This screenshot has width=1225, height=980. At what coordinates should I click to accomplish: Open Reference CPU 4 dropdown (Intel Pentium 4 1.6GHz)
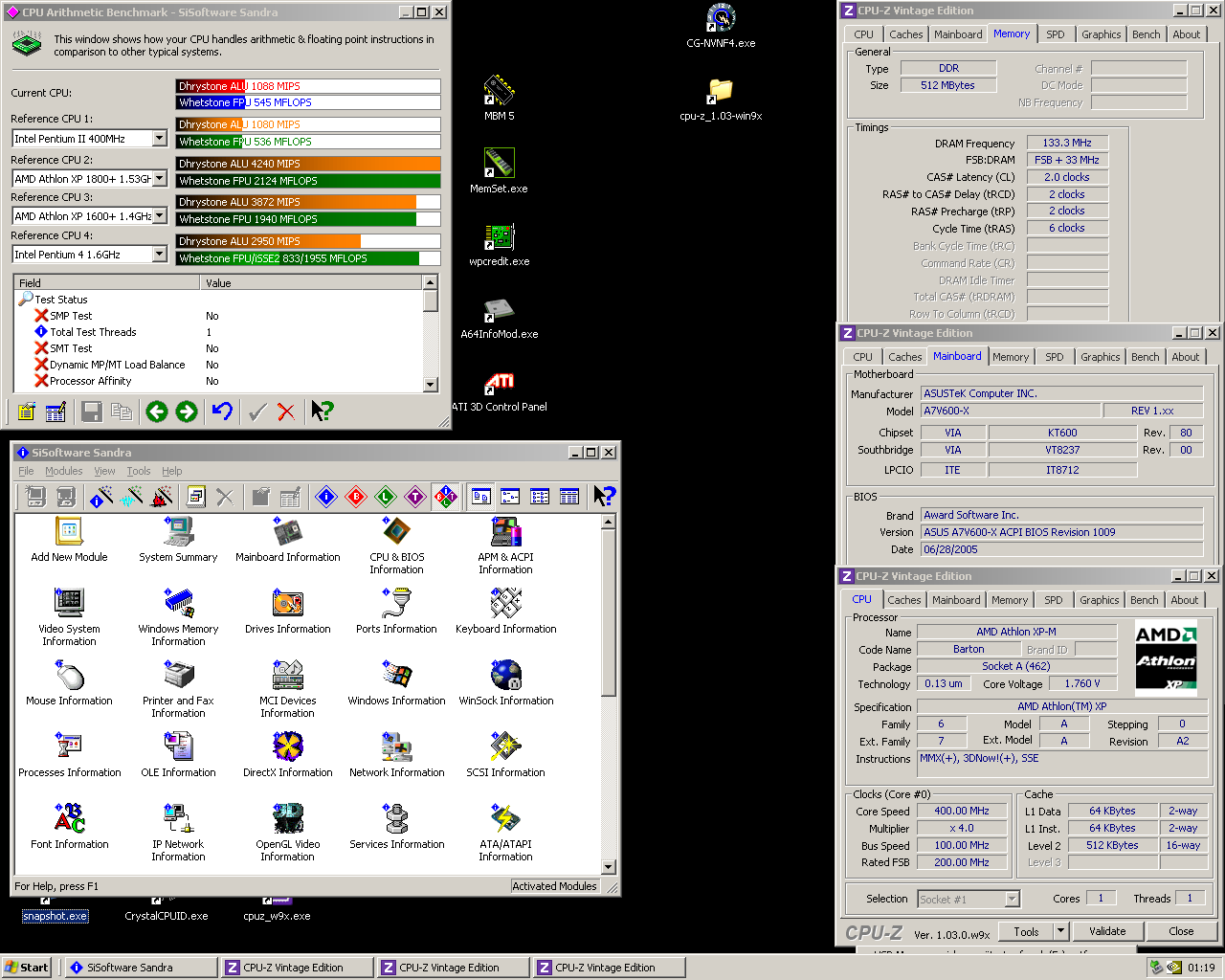click(x=159, y=255)
